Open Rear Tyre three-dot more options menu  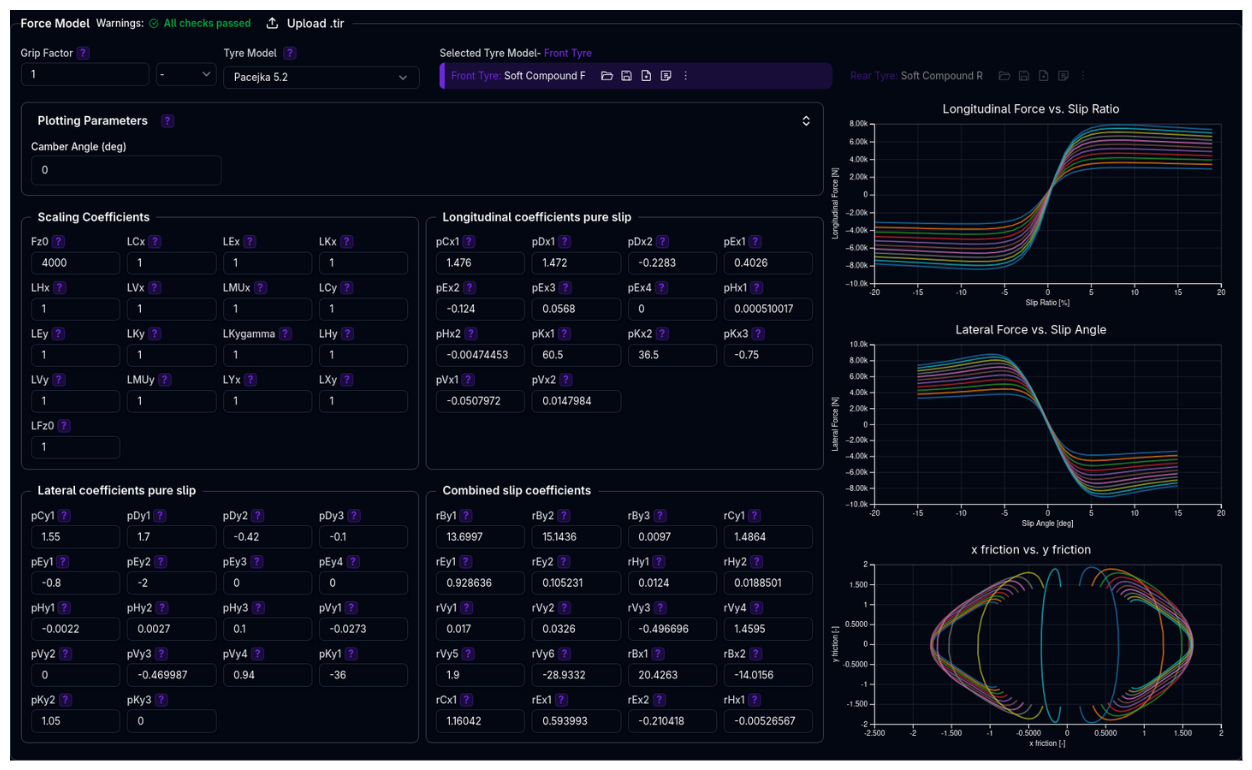tap(1082, 76)
